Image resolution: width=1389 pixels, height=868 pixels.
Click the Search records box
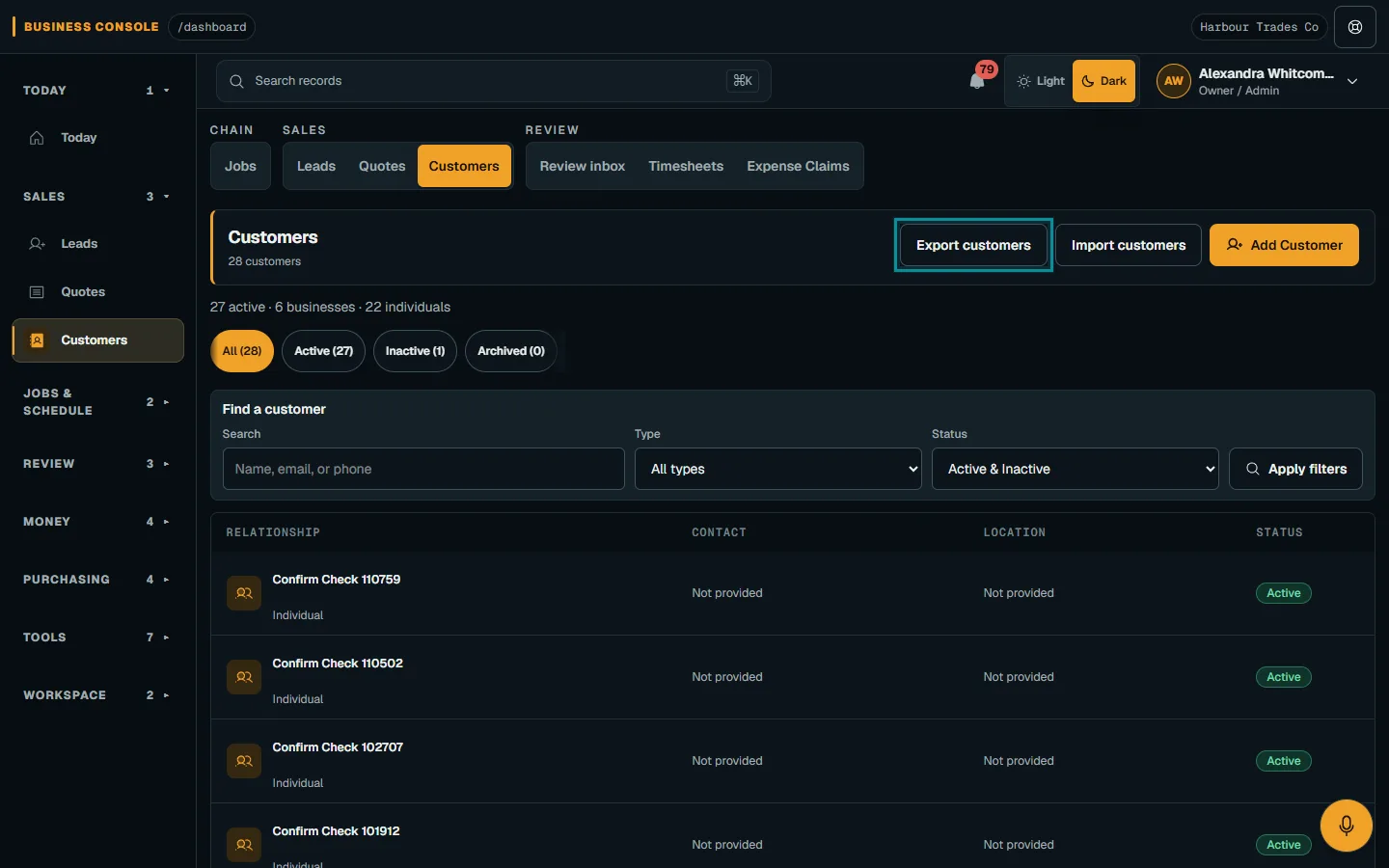493,81
